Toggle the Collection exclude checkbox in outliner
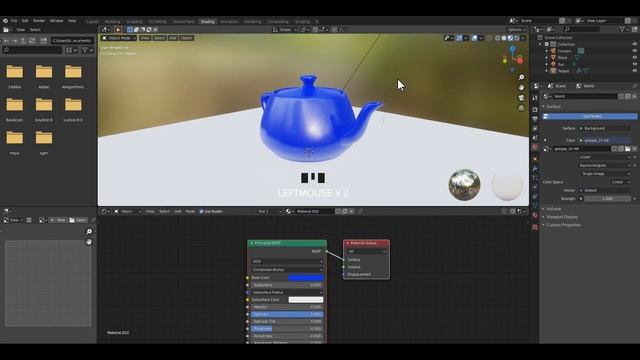Image resolution: width=640 pixels, height=360 pixels. click(547, 44)
